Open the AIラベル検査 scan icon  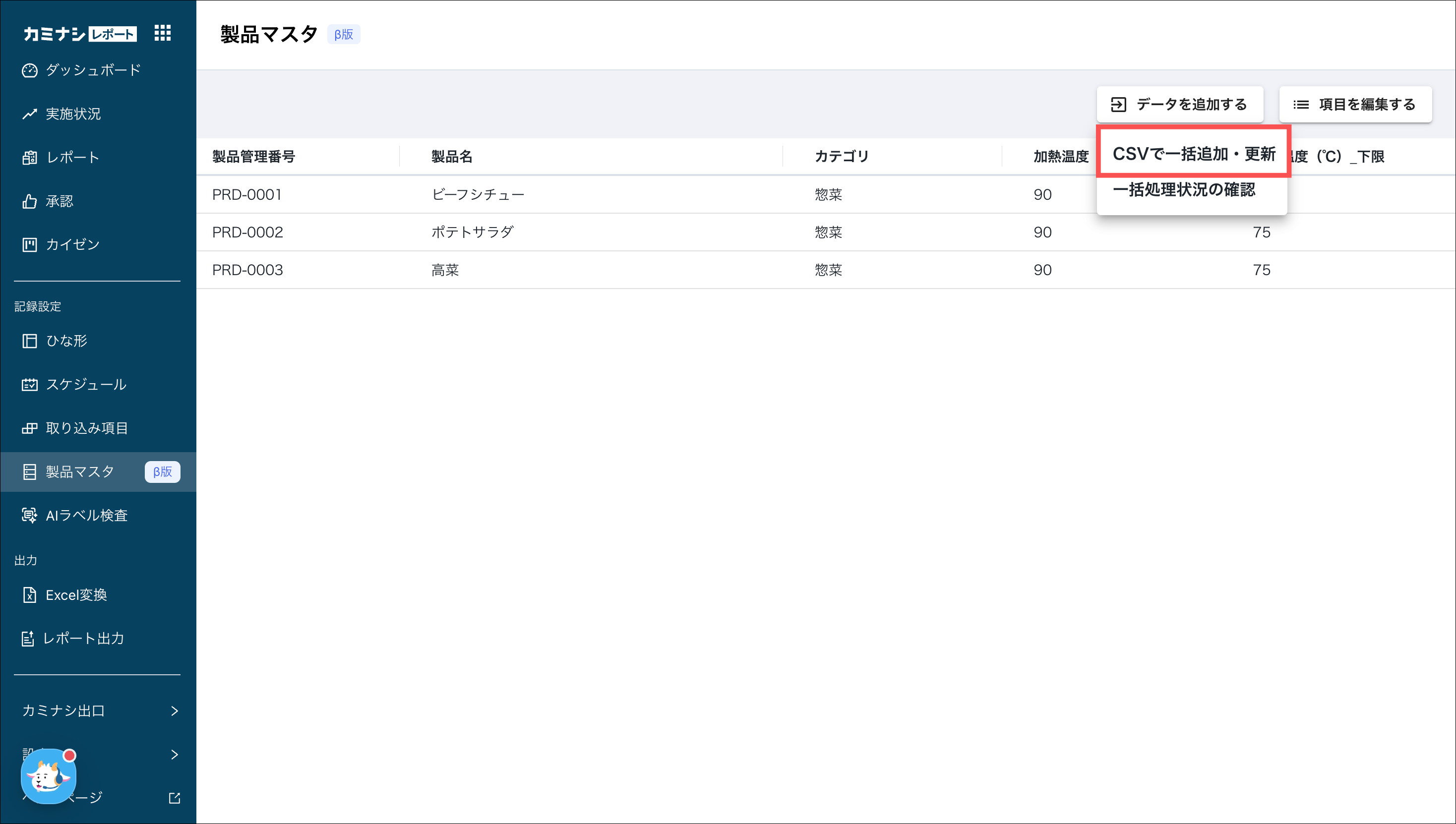point(29,516)
